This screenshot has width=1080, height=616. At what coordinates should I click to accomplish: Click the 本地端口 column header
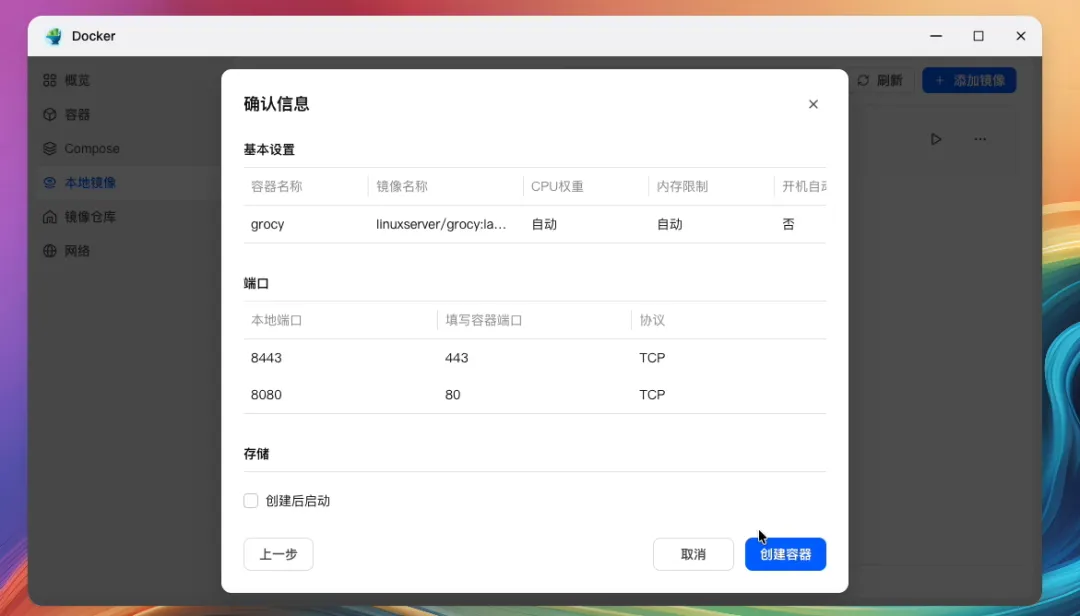276,320
